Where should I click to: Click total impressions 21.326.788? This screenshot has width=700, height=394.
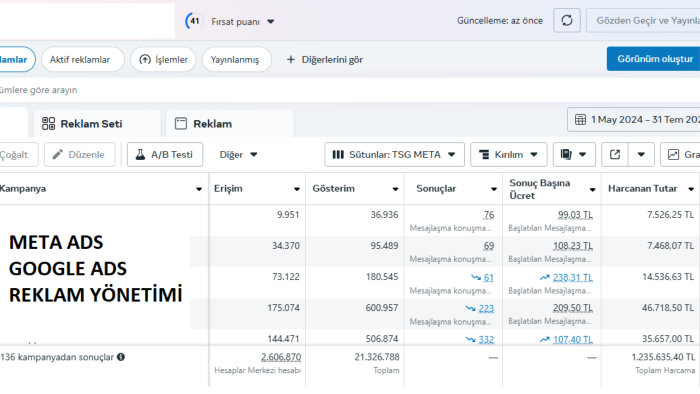(377, 357)
